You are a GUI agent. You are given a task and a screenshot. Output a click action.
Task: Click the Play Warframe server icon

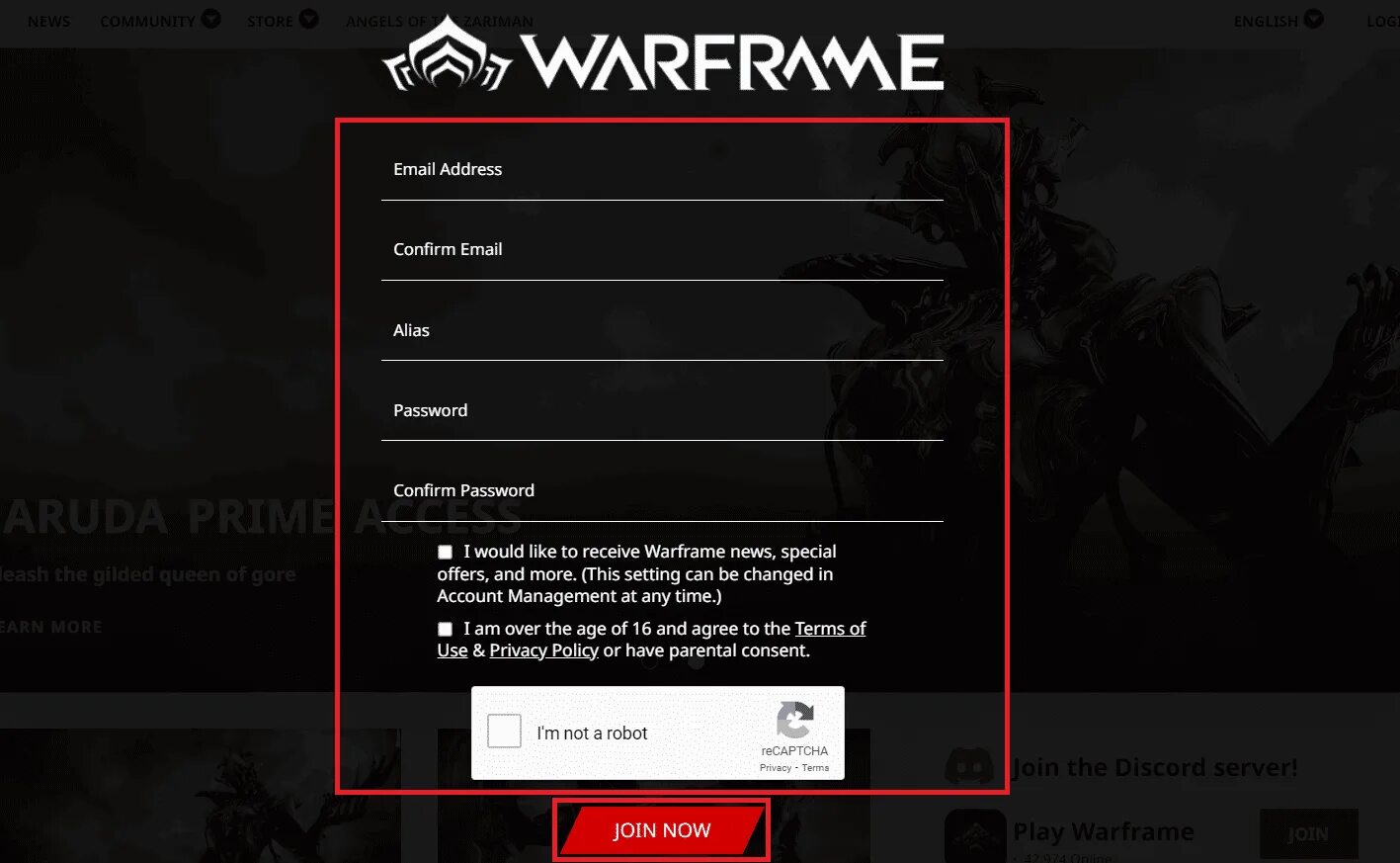pyautogui.click(x=975, y=835)
